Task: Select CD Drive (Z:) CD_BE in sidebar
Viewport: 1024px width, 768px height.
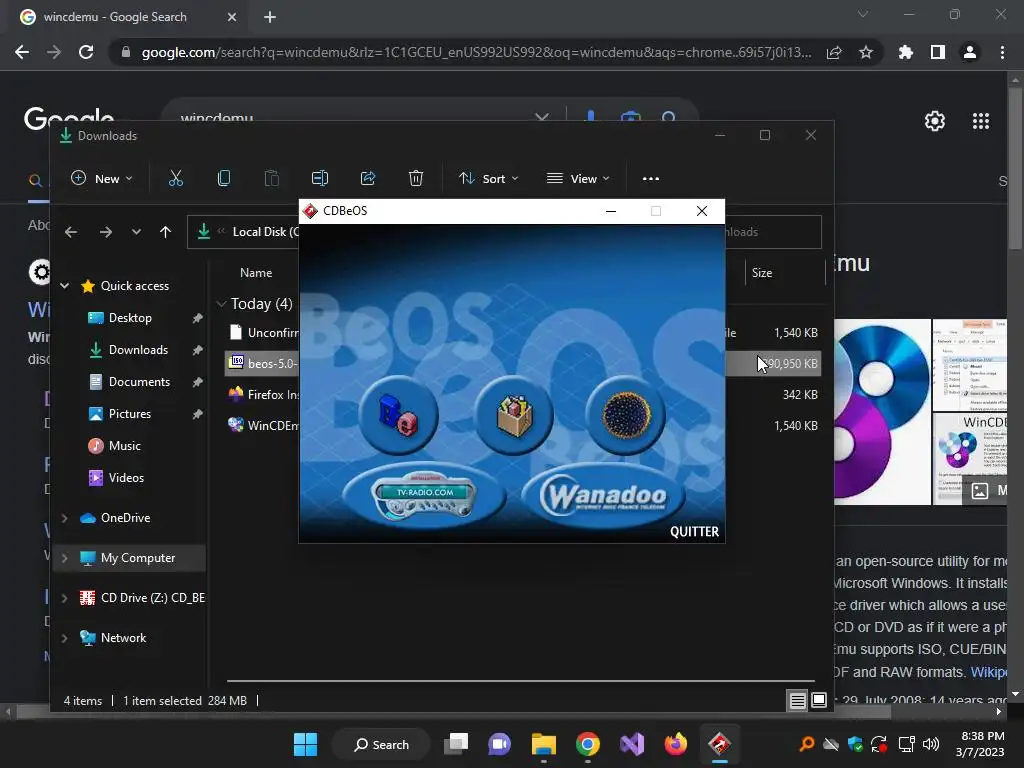Action: 142,598
